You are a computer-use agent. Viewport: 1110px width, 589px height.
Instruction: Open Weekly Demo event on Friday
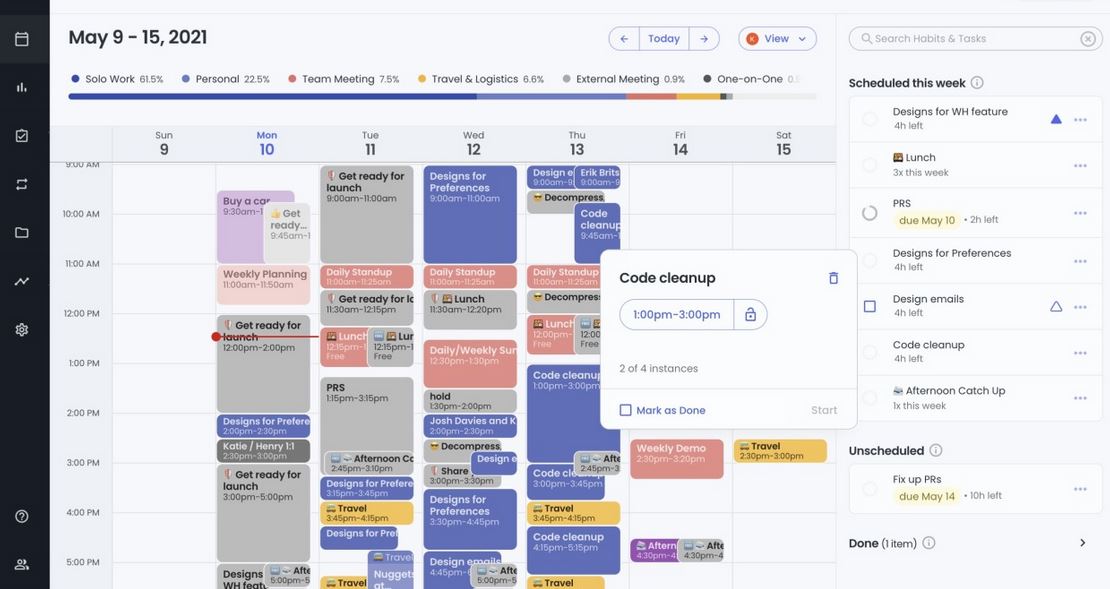tap(677, 459)
